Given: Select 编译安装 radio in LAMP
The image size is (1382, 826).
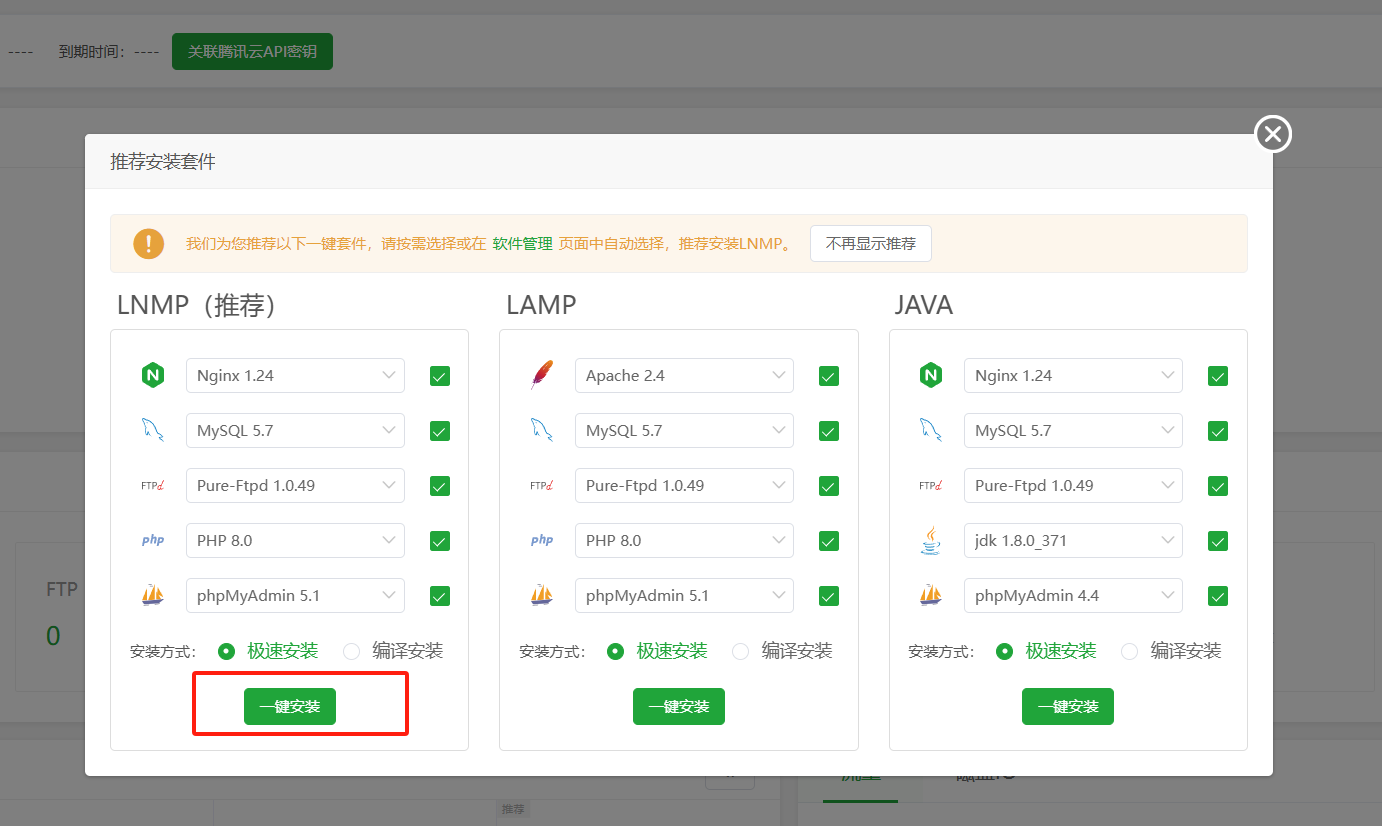Looking at the screenshot, I should (x=741, y=651).
